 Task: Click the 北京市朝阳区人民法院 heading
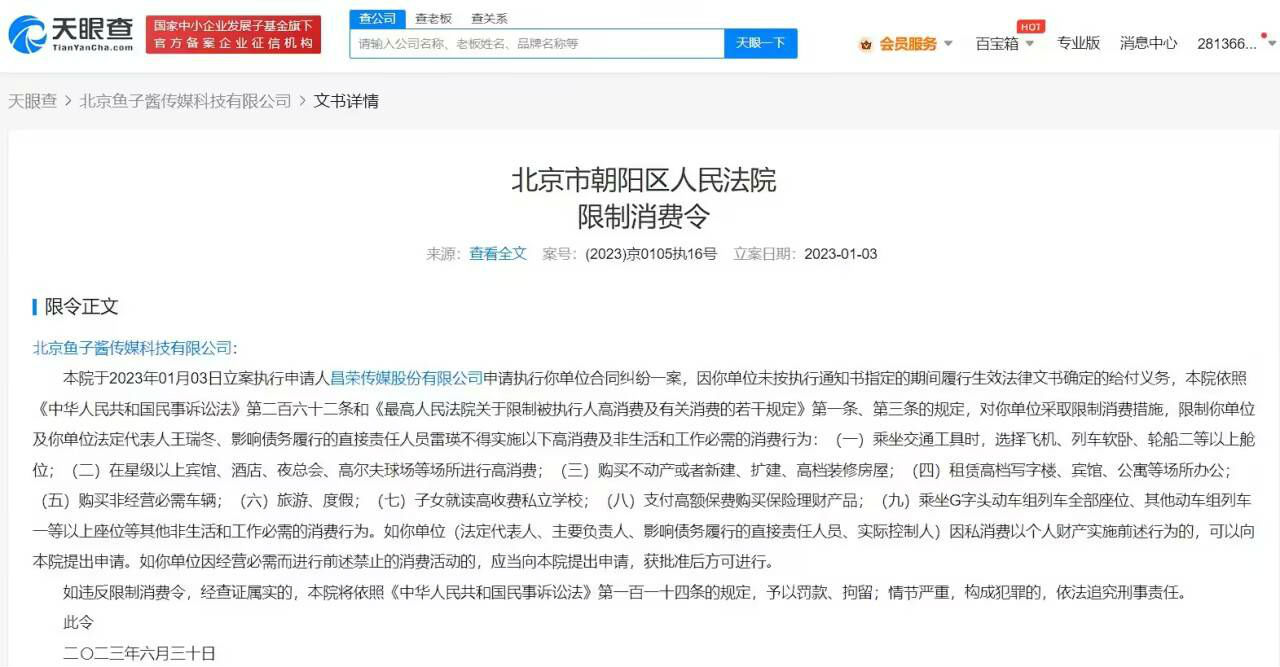[644, 181]
